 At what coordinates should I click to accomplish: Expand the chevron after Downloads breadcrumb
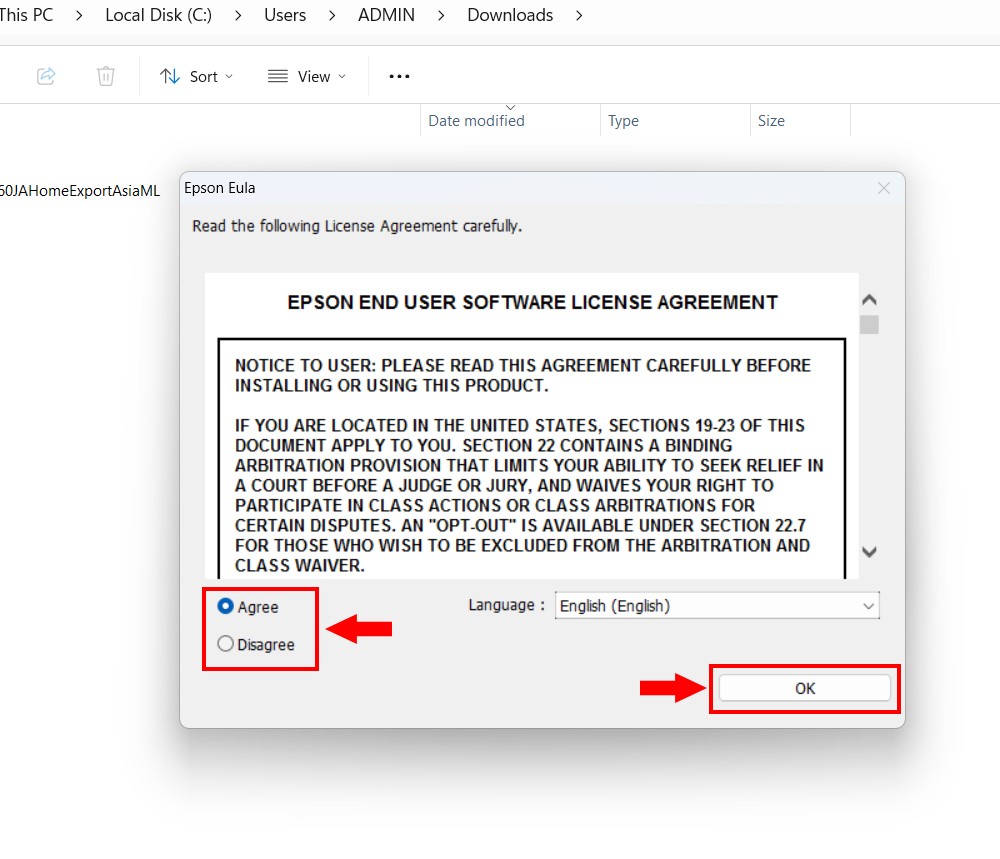pyautogui.click(x=579, y=15)
